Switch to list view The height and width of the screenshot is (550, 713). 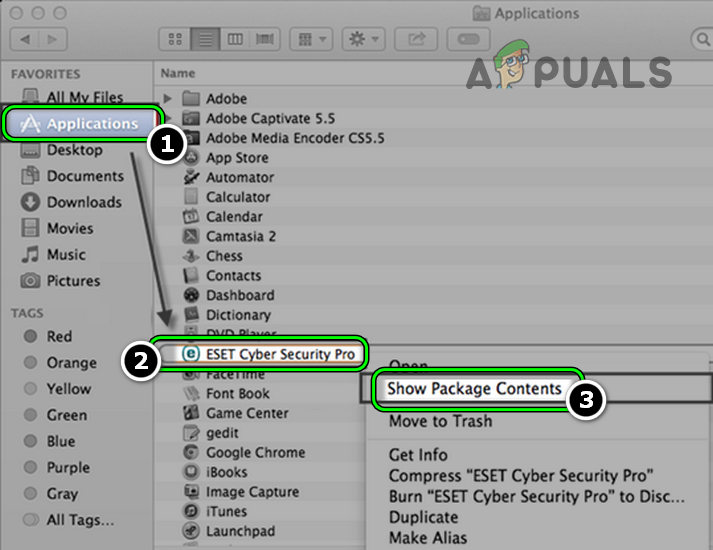pyautogui.click(x=205, y=40)
